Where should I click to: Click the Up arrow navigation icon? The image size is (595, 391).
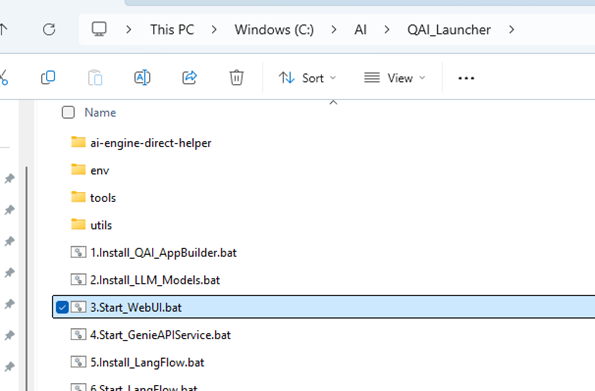coord(3,29)
